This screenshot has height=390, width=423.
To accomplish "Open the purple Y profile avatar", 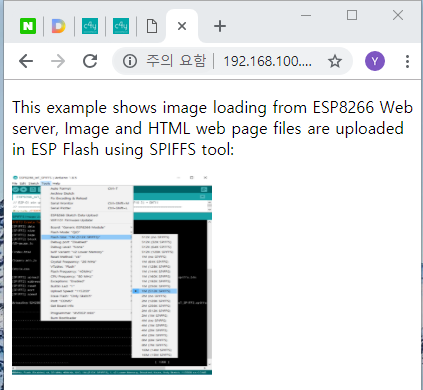I will click(375, 61).
